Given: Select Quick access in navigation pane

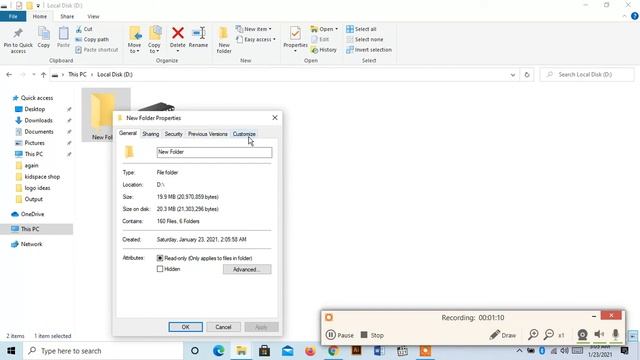Looking at the screenshot, I should click(x=37, y=98).
